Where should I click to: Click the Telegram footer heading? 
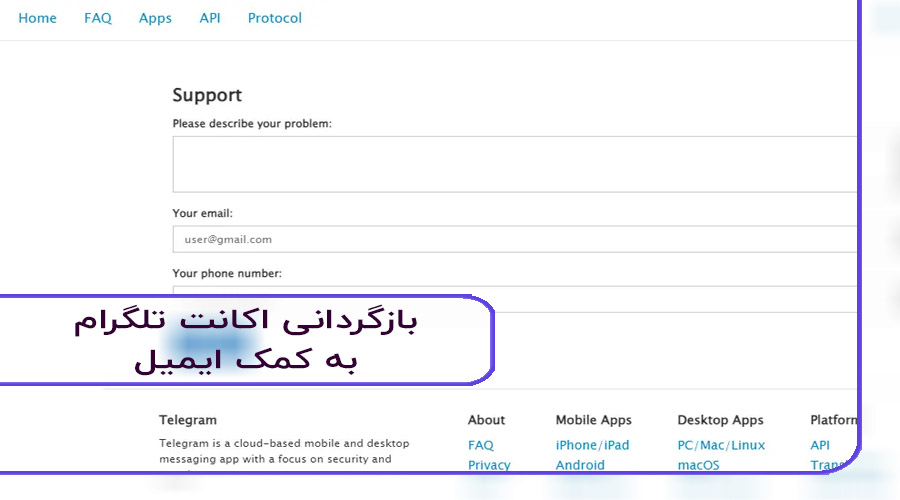pos(188,420)
